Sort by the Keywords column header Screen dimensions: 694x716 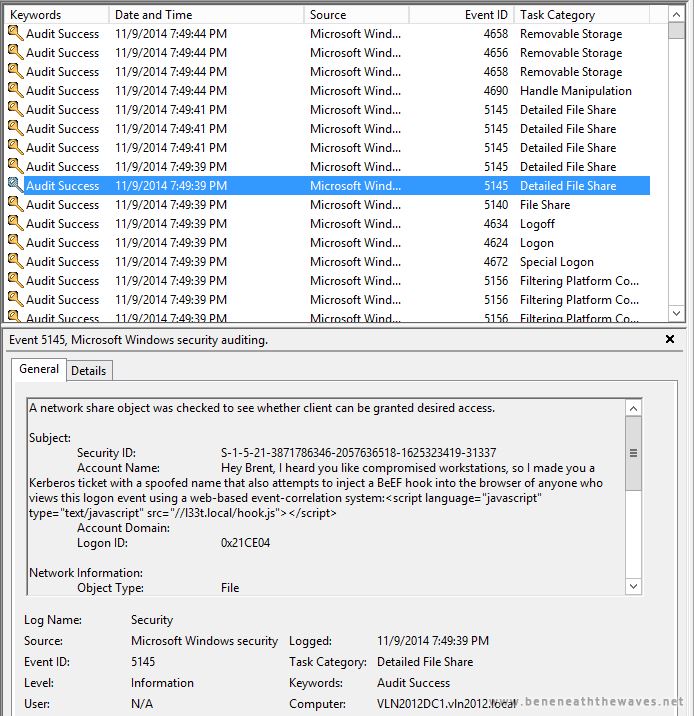57,15
